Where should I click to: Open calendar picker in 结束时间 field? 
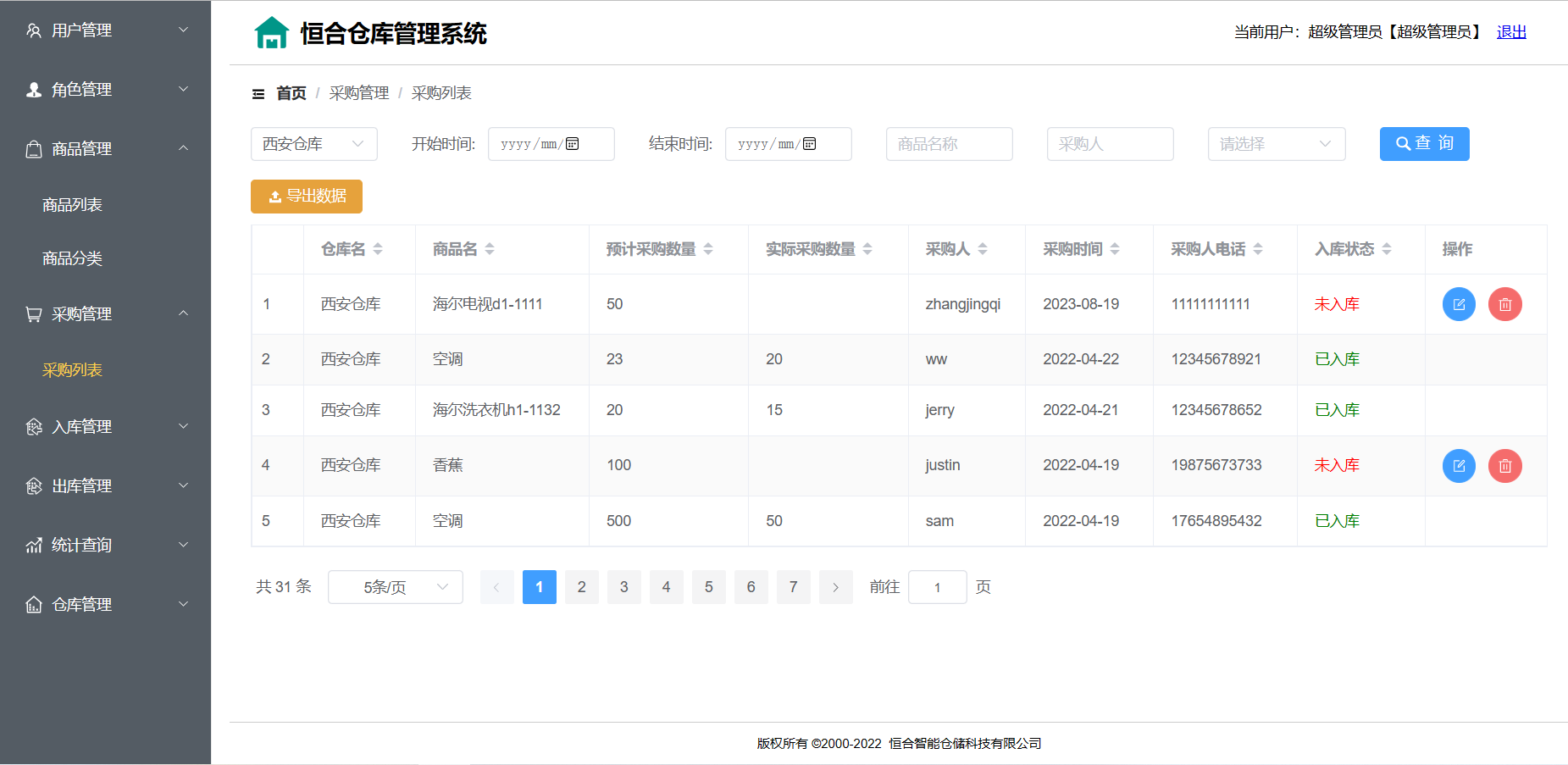(x=810, y=144)
